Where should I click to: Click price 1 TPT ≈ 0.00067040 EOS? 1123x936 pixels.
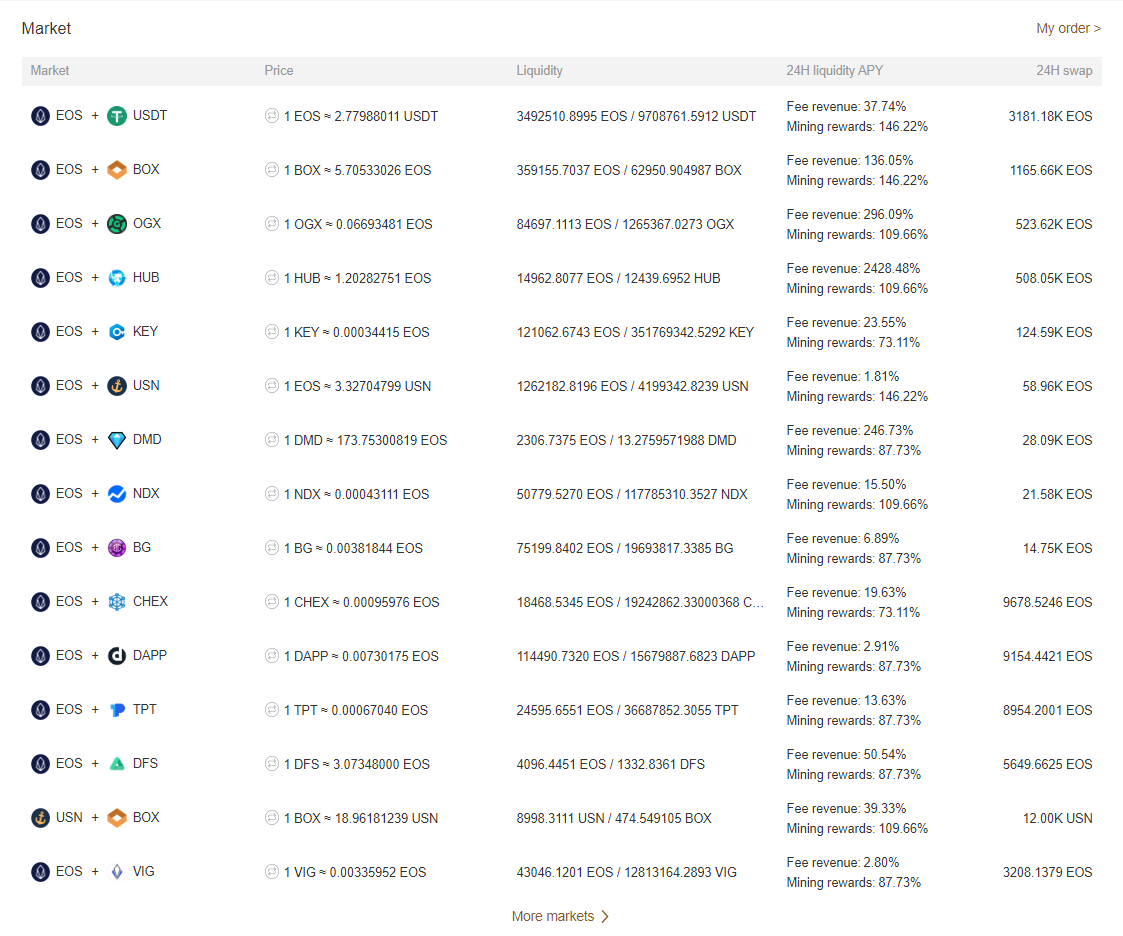355,710
